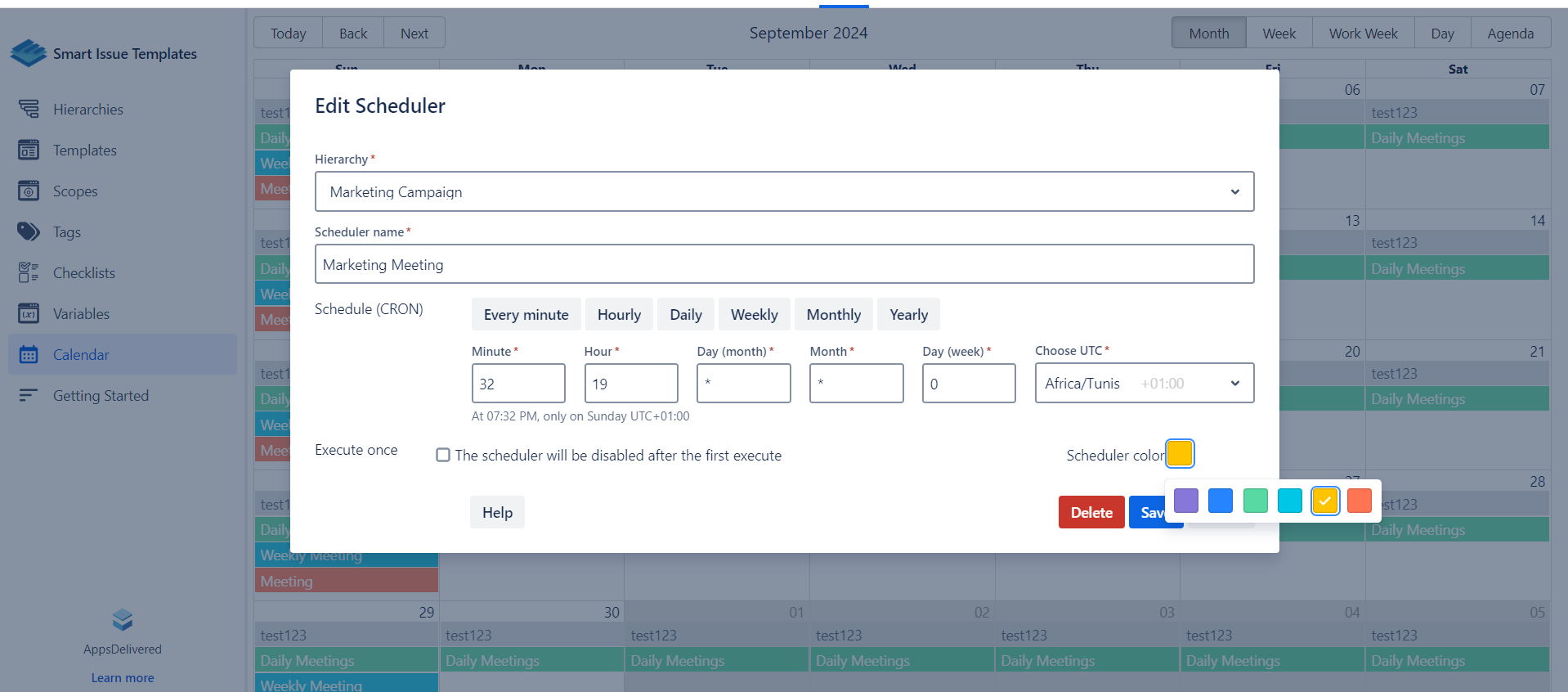Switch to the Week calendar view
The width and height of the screenshot is (1568, 692).
pyautogui.click(x=1279, y=34)
